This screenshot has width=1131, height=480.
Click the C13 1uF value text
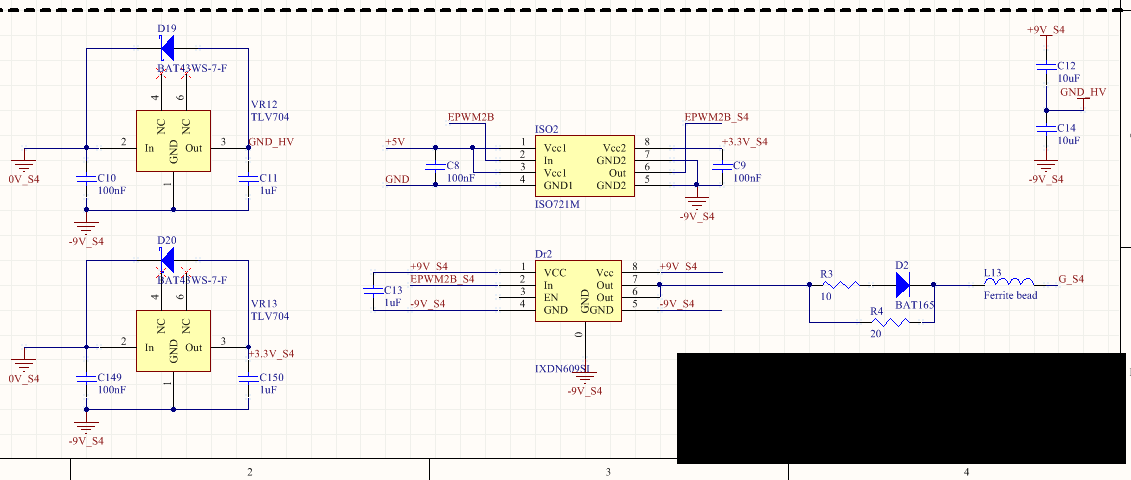pyautogui.click(x=393, y=303)
